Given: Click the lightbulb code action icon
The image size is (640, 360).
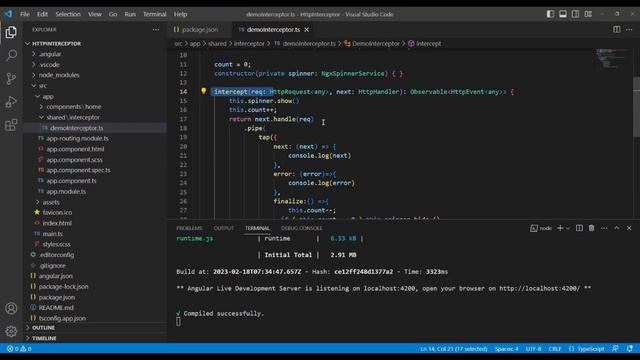Looking at the screenshot, I should [203, 91].
